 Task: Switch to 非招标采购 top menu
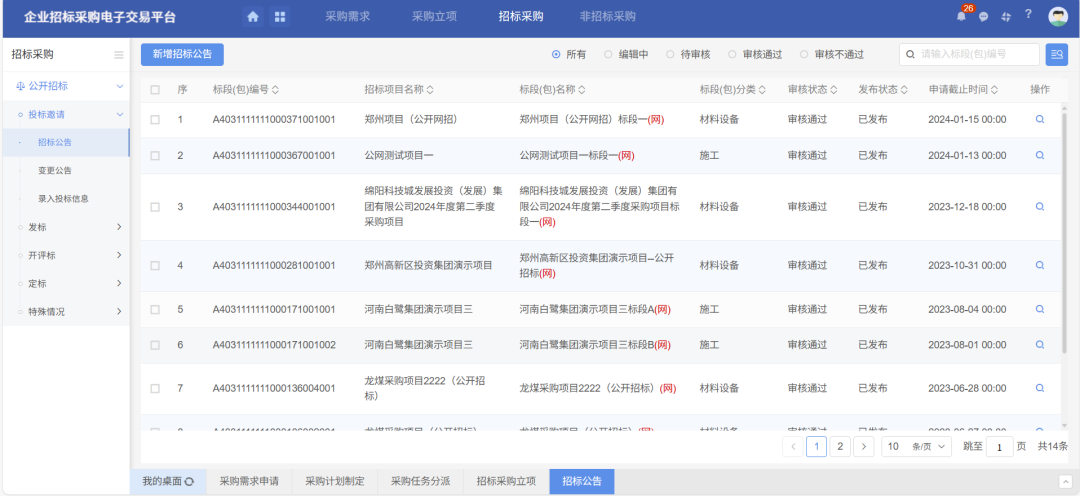[x=607, y=17]
